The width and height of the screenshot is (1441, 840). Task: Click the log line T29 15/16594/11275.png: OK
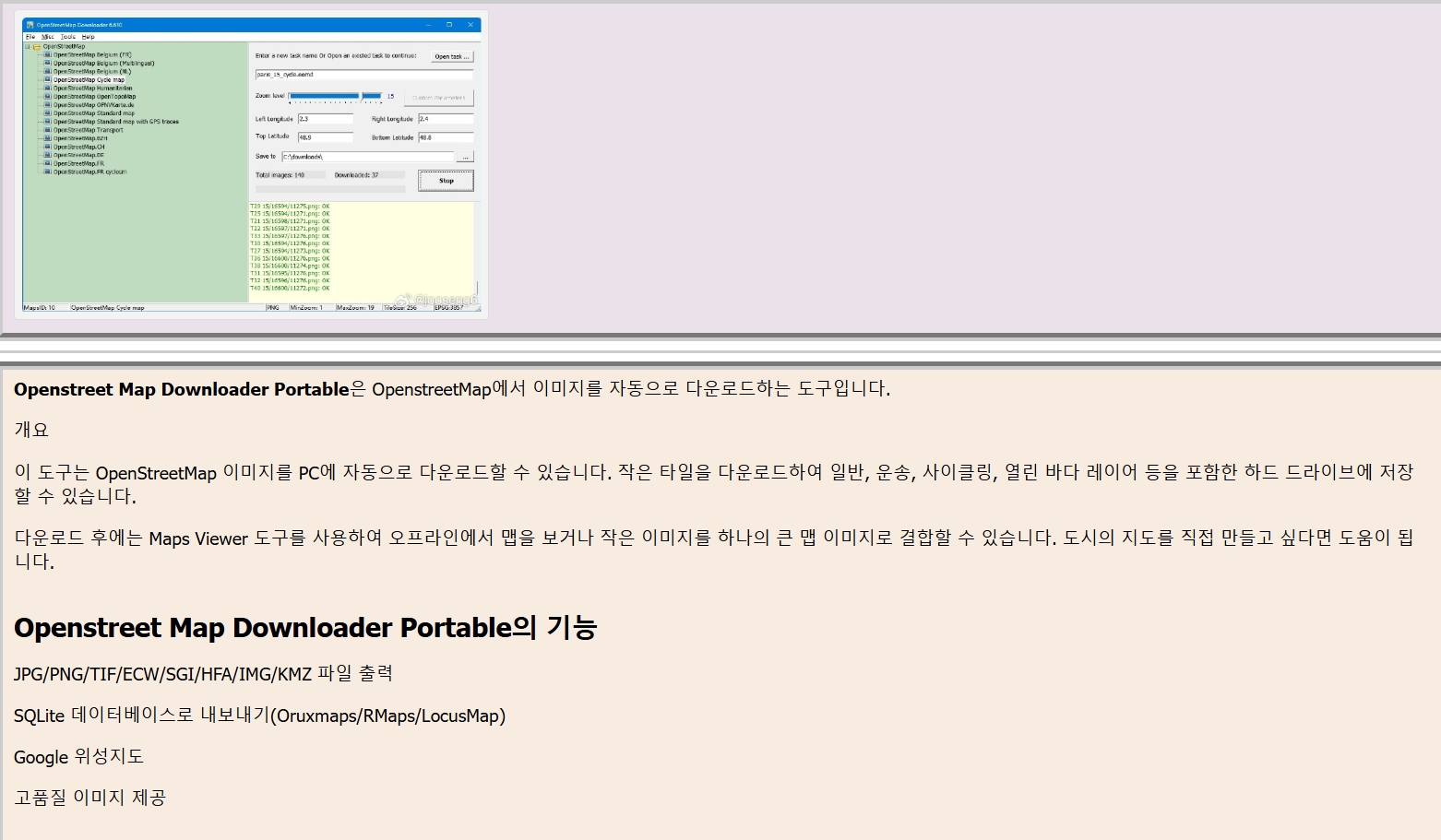coord(290,207)
